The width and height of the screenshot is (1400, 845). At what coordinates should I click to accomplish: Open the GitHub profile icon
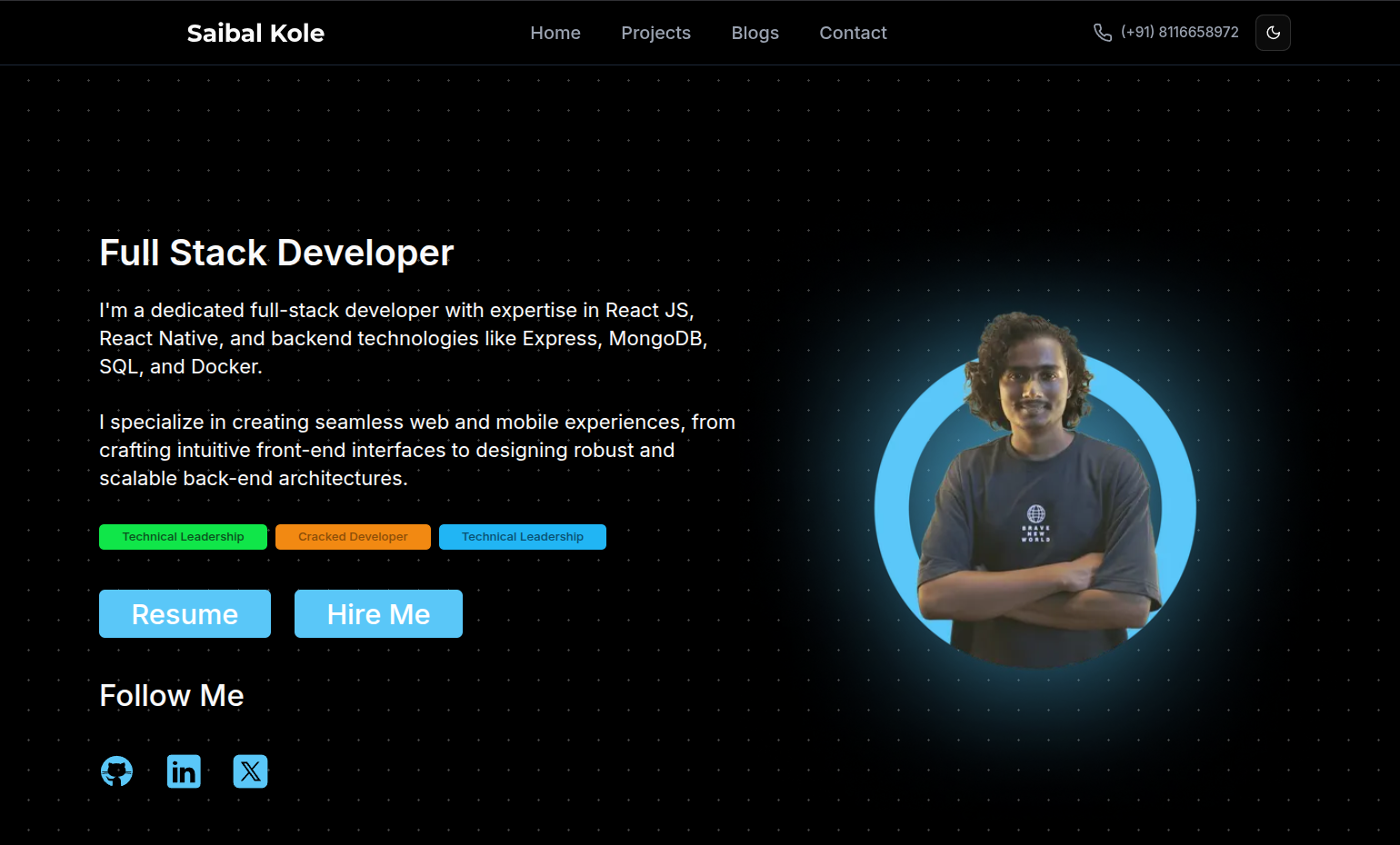click(116, 771)
